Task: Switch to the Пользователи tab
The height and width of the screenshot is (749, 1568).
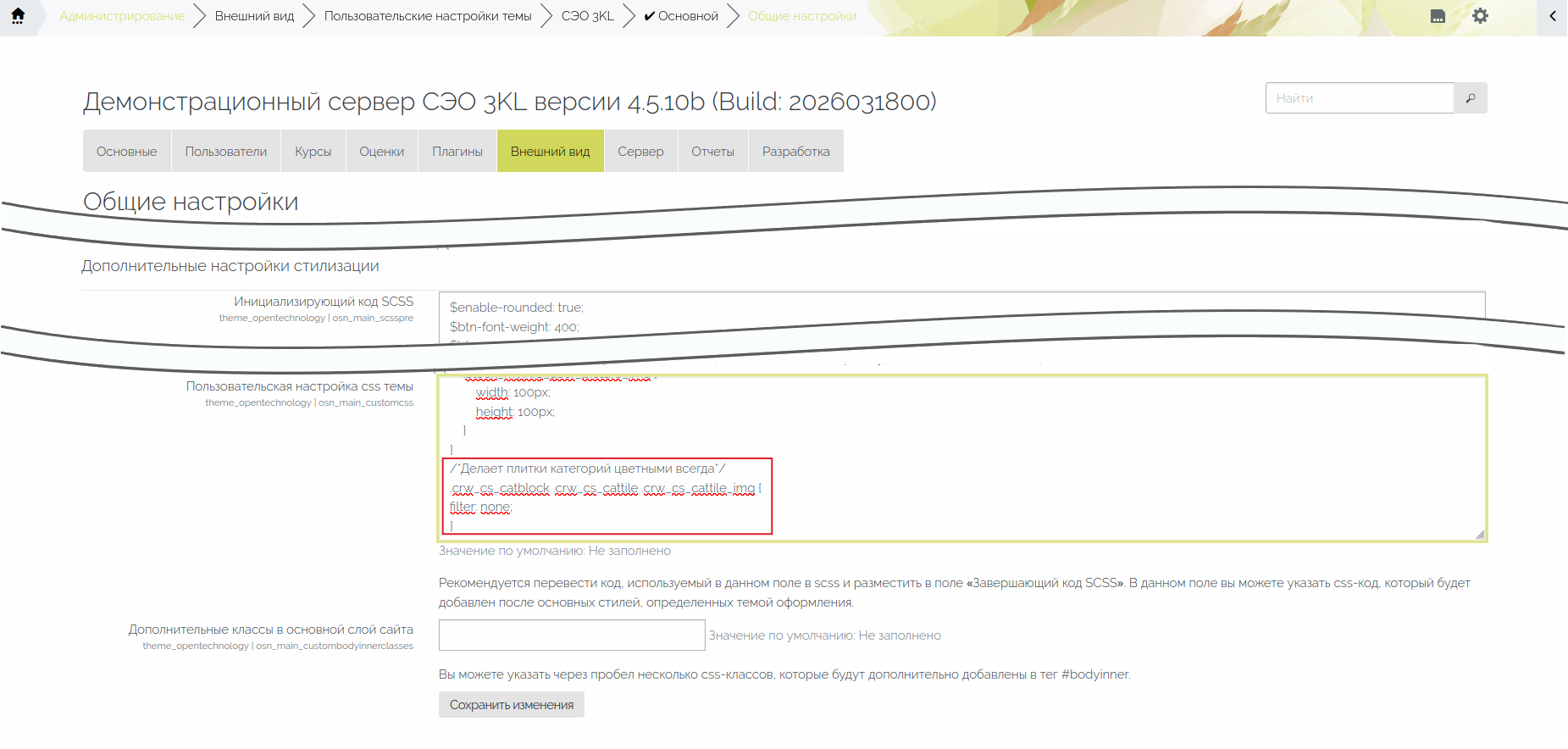Action: point(226,152)
